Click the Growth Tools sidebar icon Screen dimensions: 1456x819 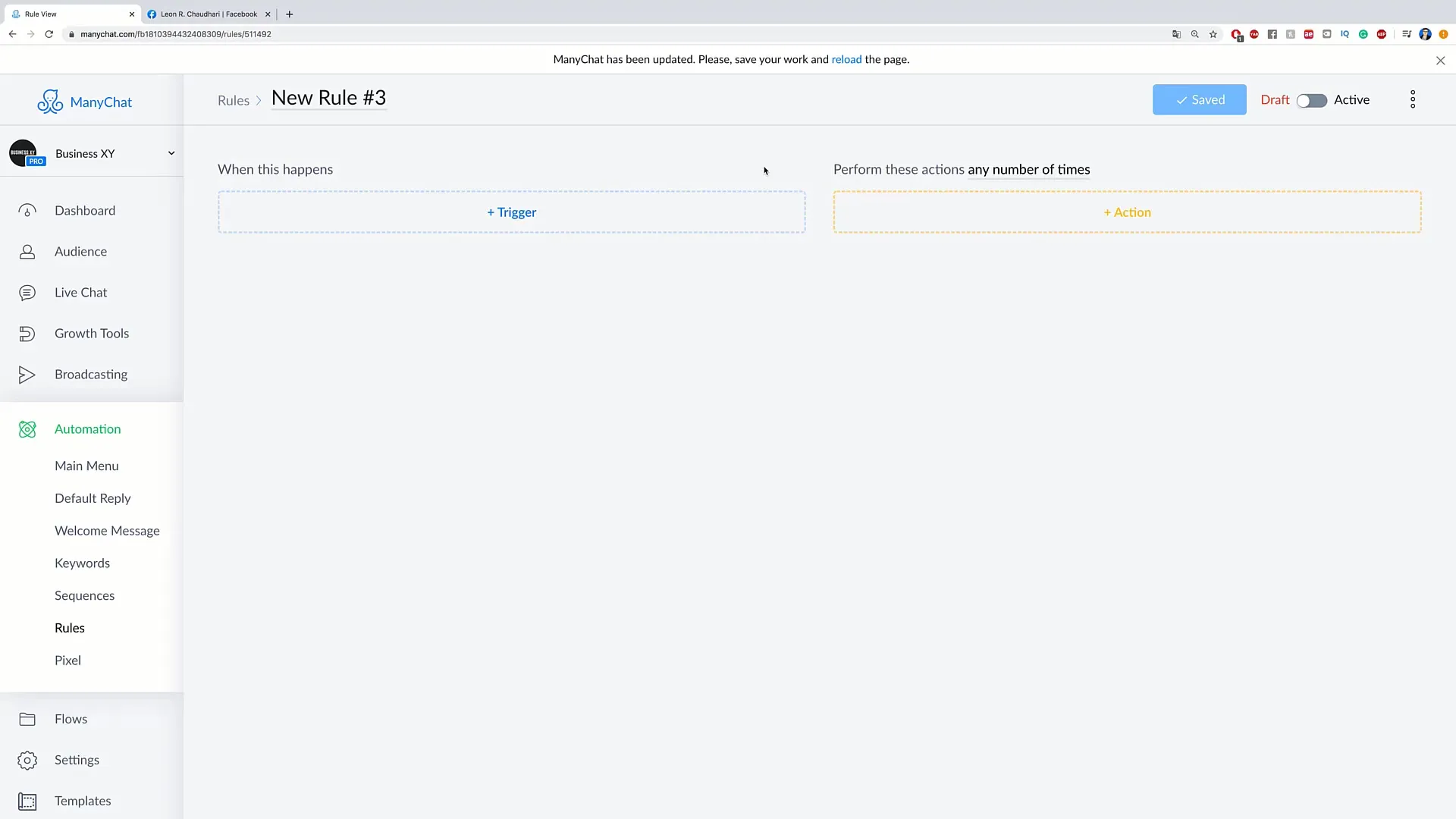point(26,333)
